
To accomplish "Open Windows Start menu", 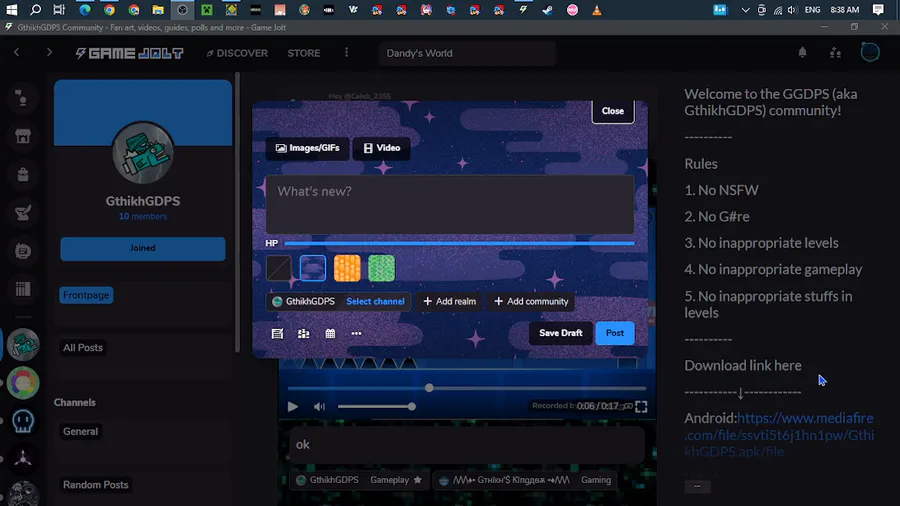I will [11, 10].
